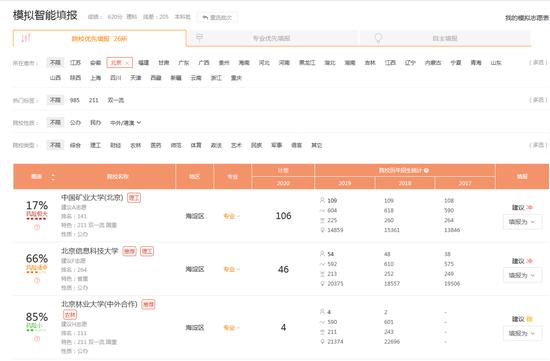Filter school type by 理工

95,145
